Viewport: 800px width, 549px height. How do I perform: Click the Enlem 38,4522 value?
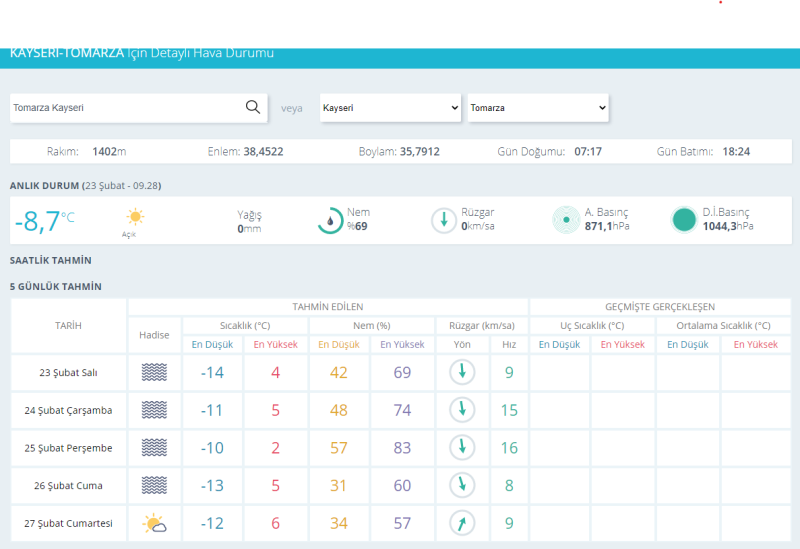point(263,152)
